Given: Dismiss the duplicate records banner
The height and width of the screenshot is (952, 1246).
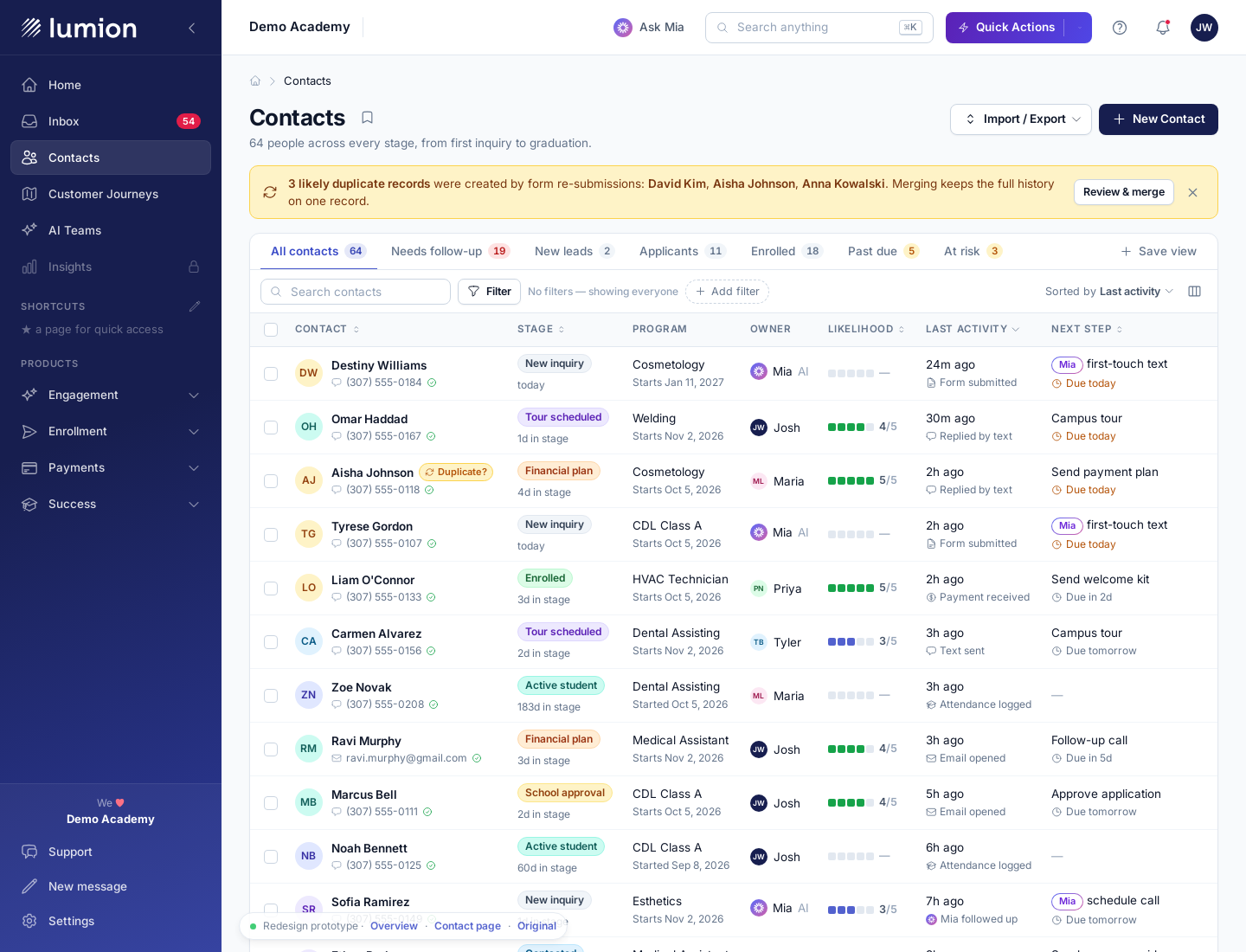Looking at the screenshot, I should (x=1192, y=192).
